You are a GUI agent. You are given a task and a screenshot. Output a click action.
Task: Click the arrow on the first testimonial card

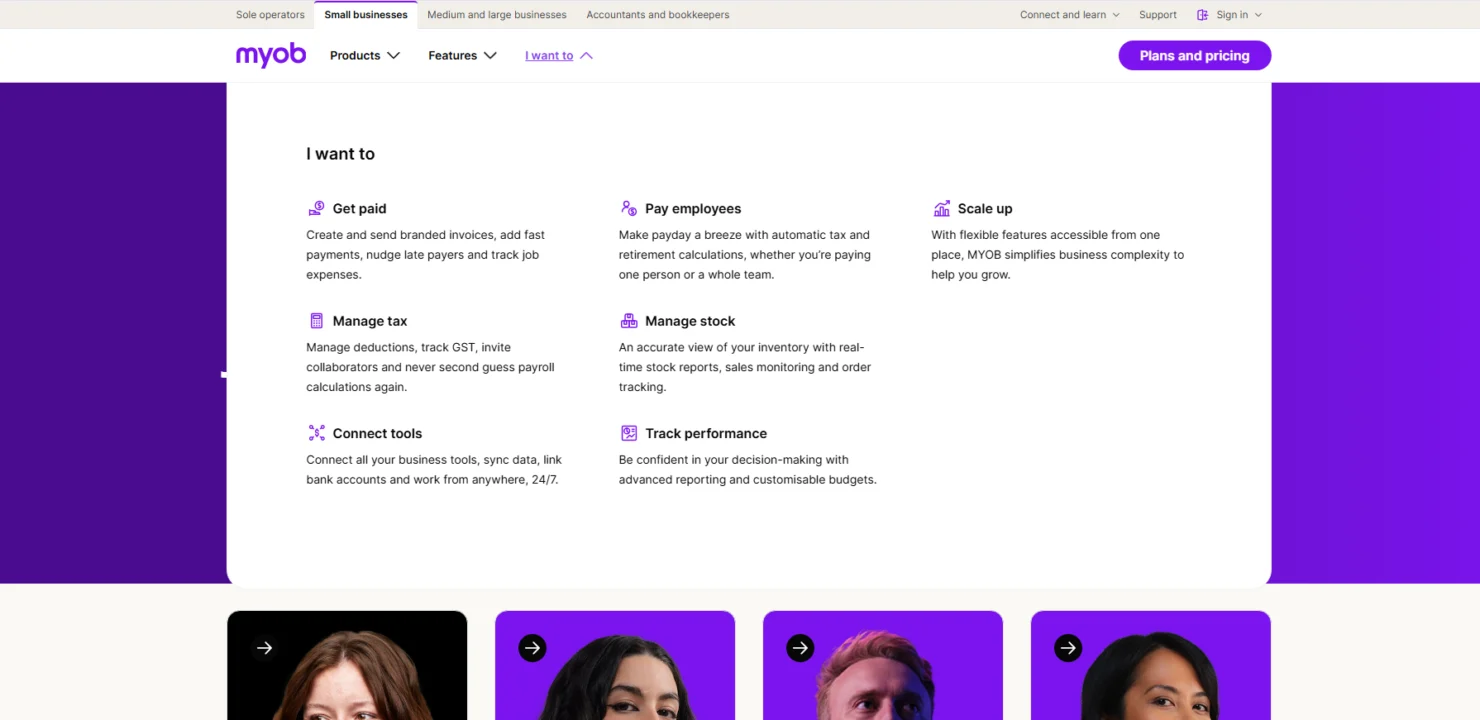(263, 647)
